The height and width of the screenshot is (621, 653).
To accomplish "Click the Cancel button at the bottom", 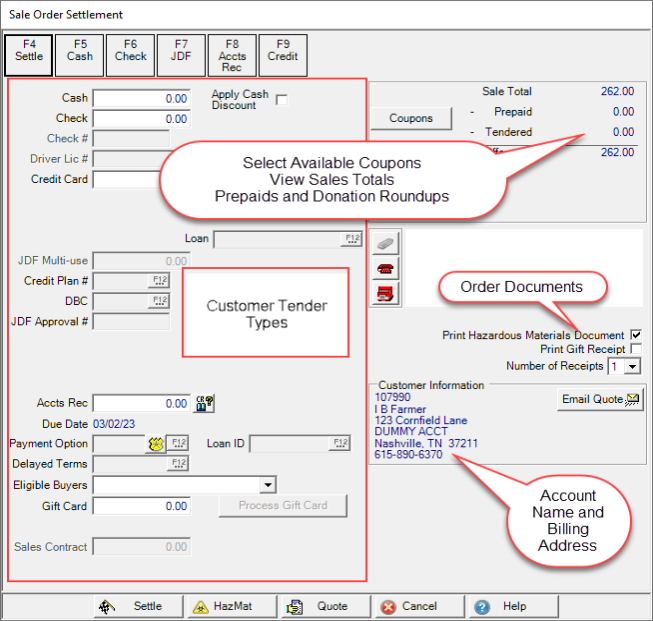I will (411, 606).
